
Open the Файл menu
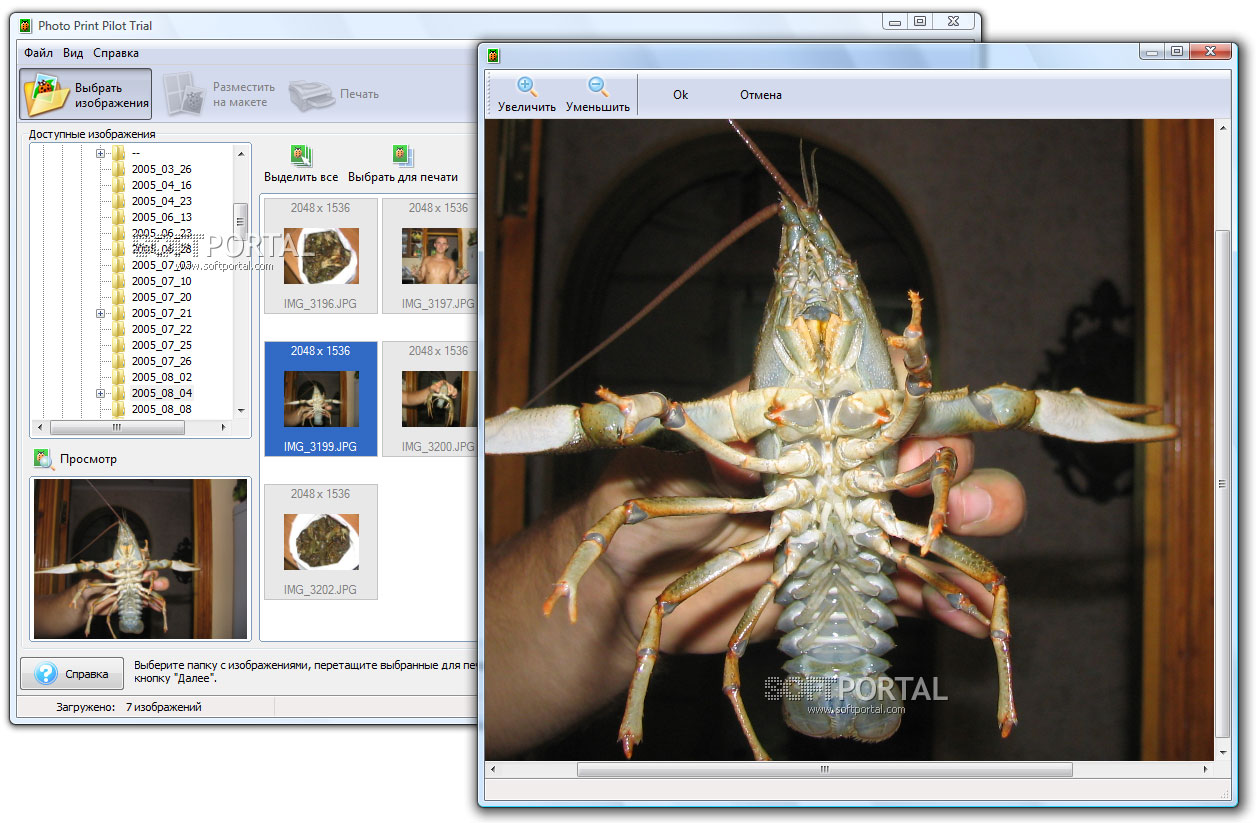(x=39, y=53)
